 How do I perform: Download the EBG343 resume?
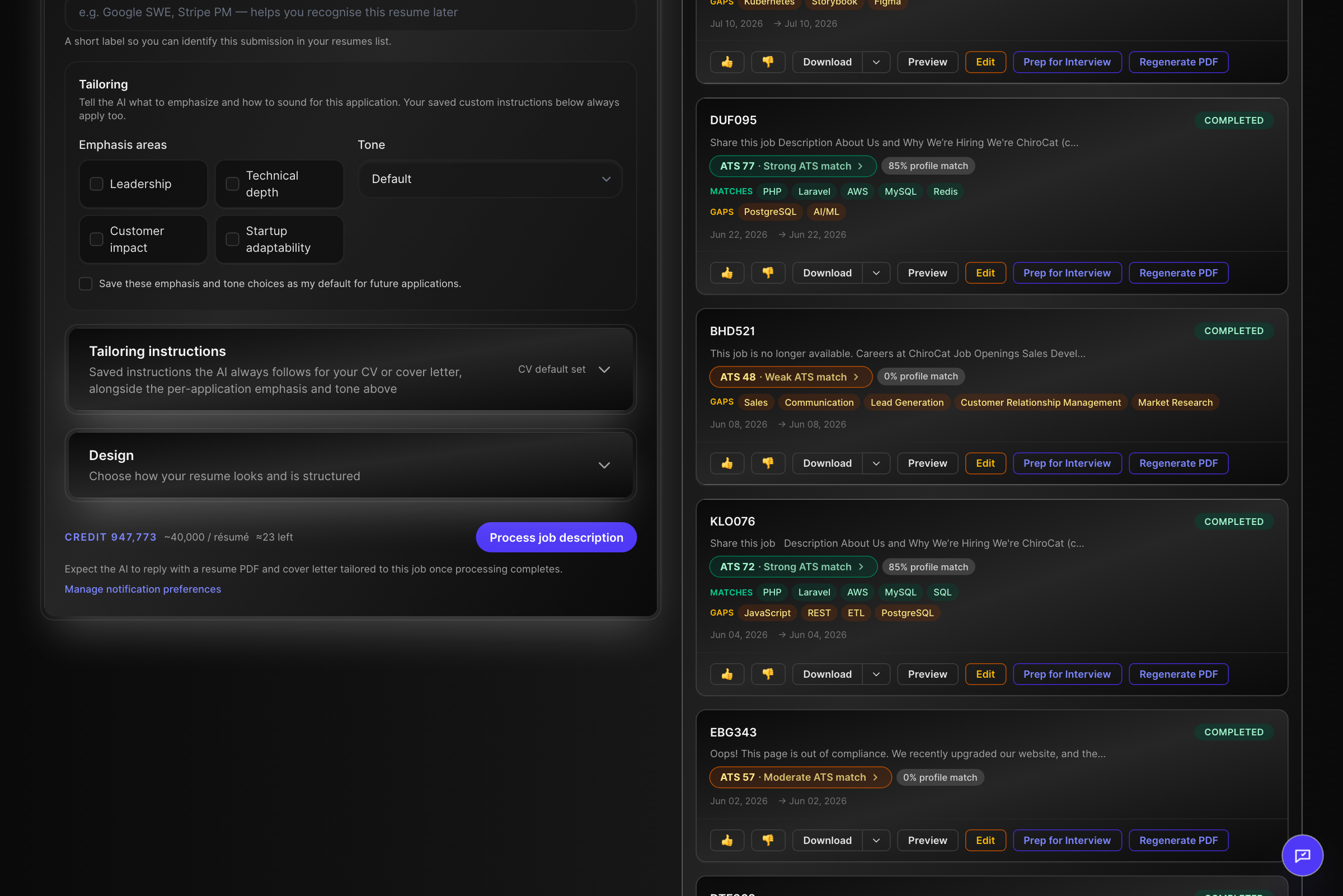pyautogui.click(x=827, y=840)
